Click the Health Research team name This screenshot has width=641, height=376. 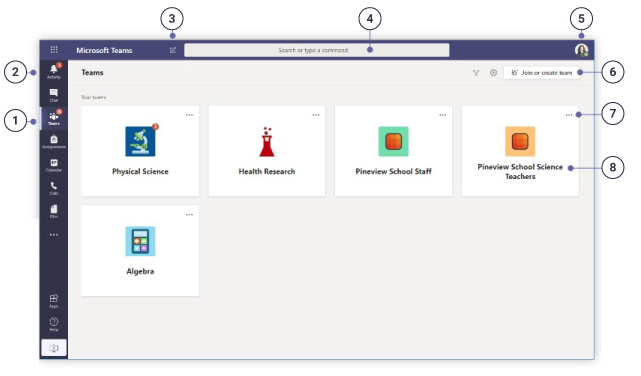coord(267,172)
